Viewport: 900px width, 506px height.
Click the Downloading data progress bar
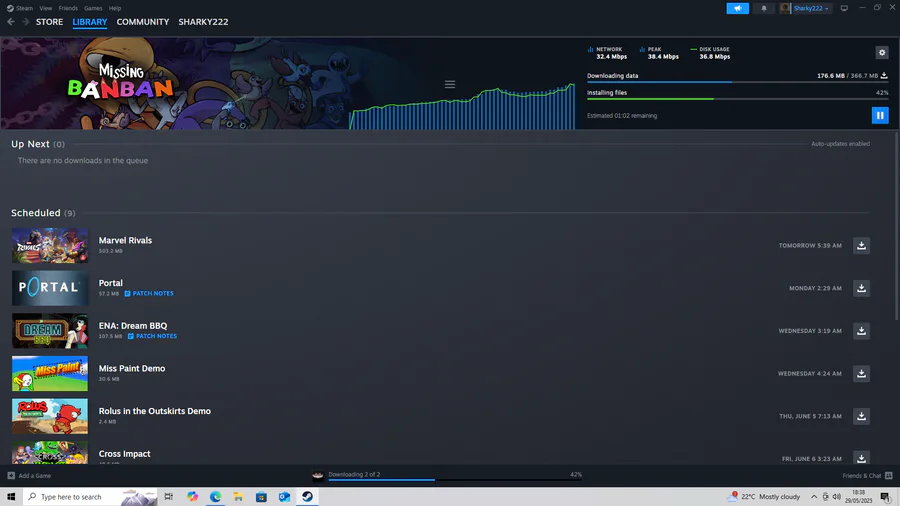click(x=738, y=82)
